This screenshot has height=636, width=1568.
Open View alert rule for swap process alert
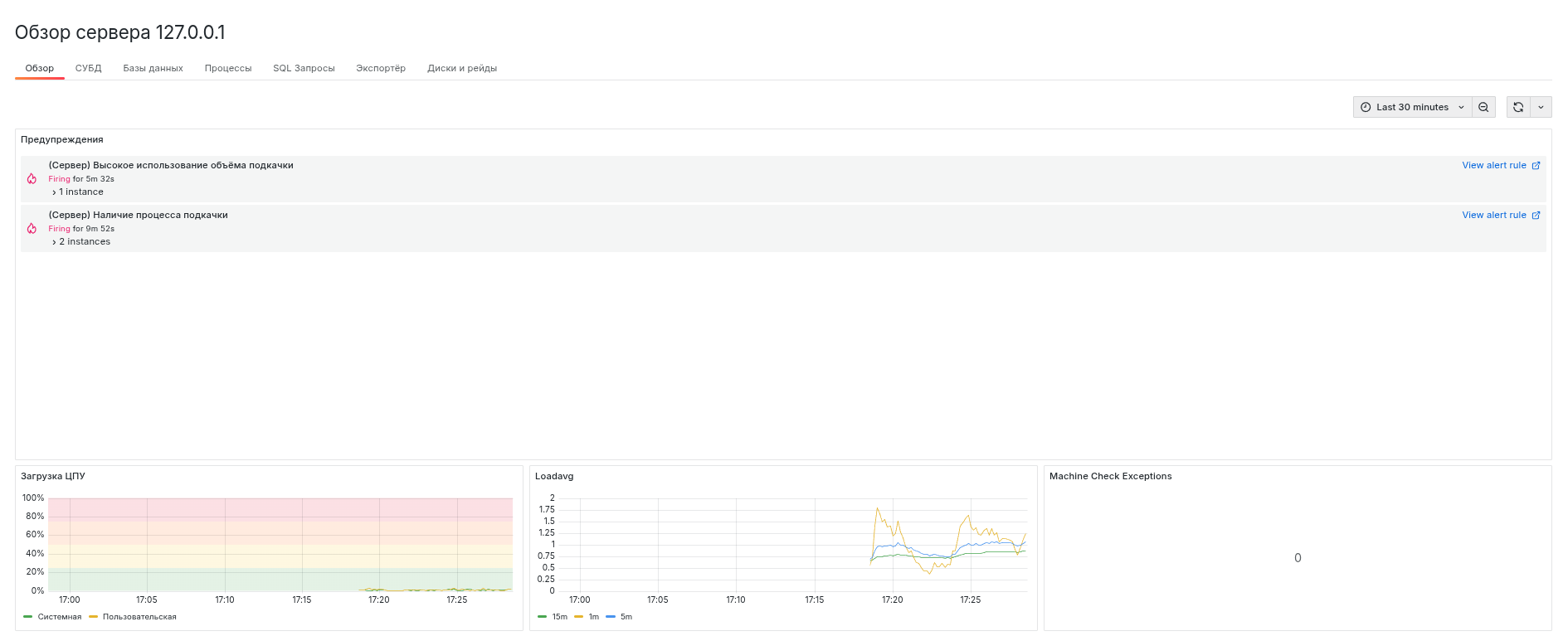tap(1493, 216)
